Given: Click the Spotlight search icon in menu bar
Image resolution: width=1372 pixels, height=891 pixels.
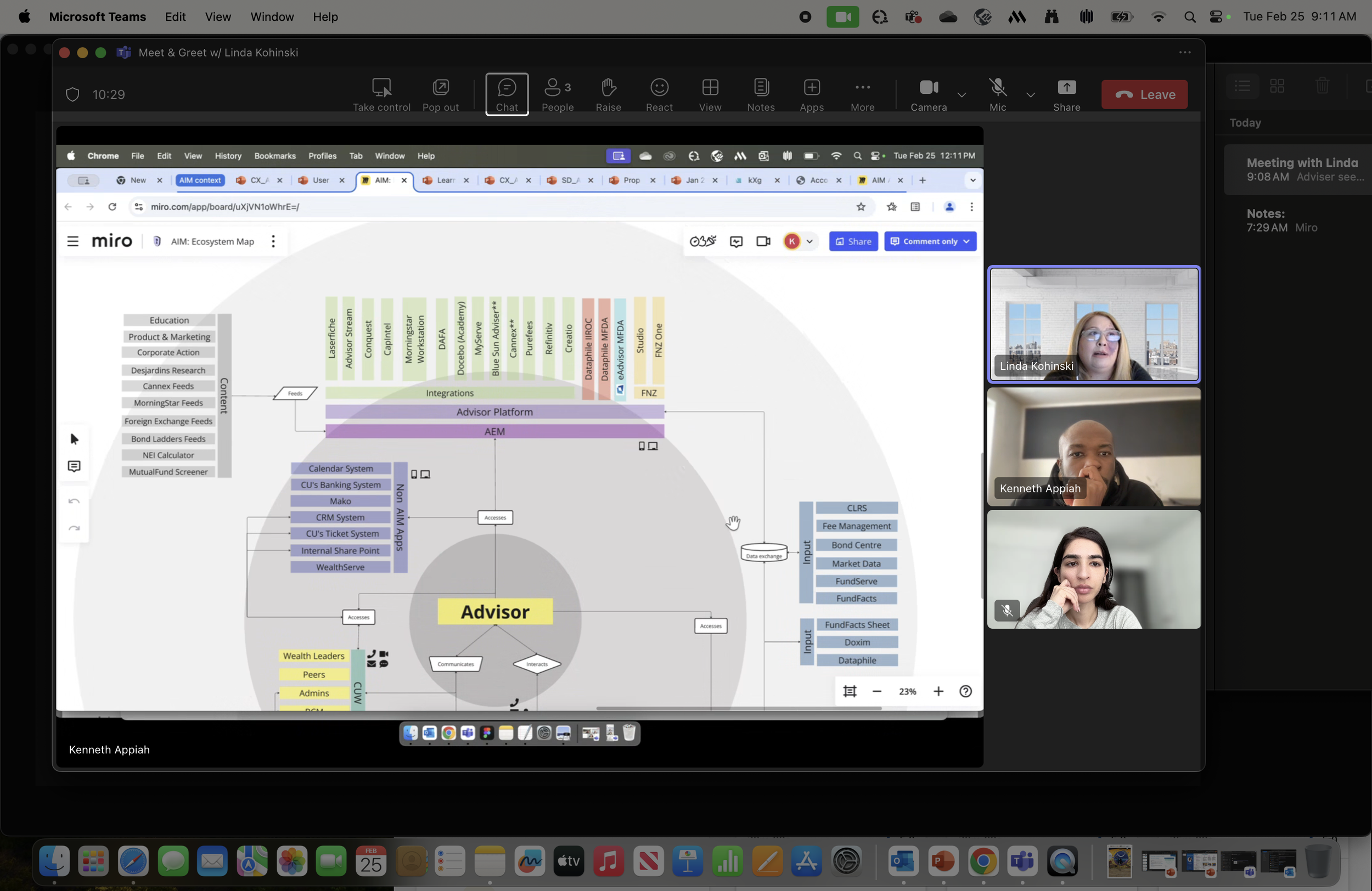Looking at the screenshot, I should 1189,16.
